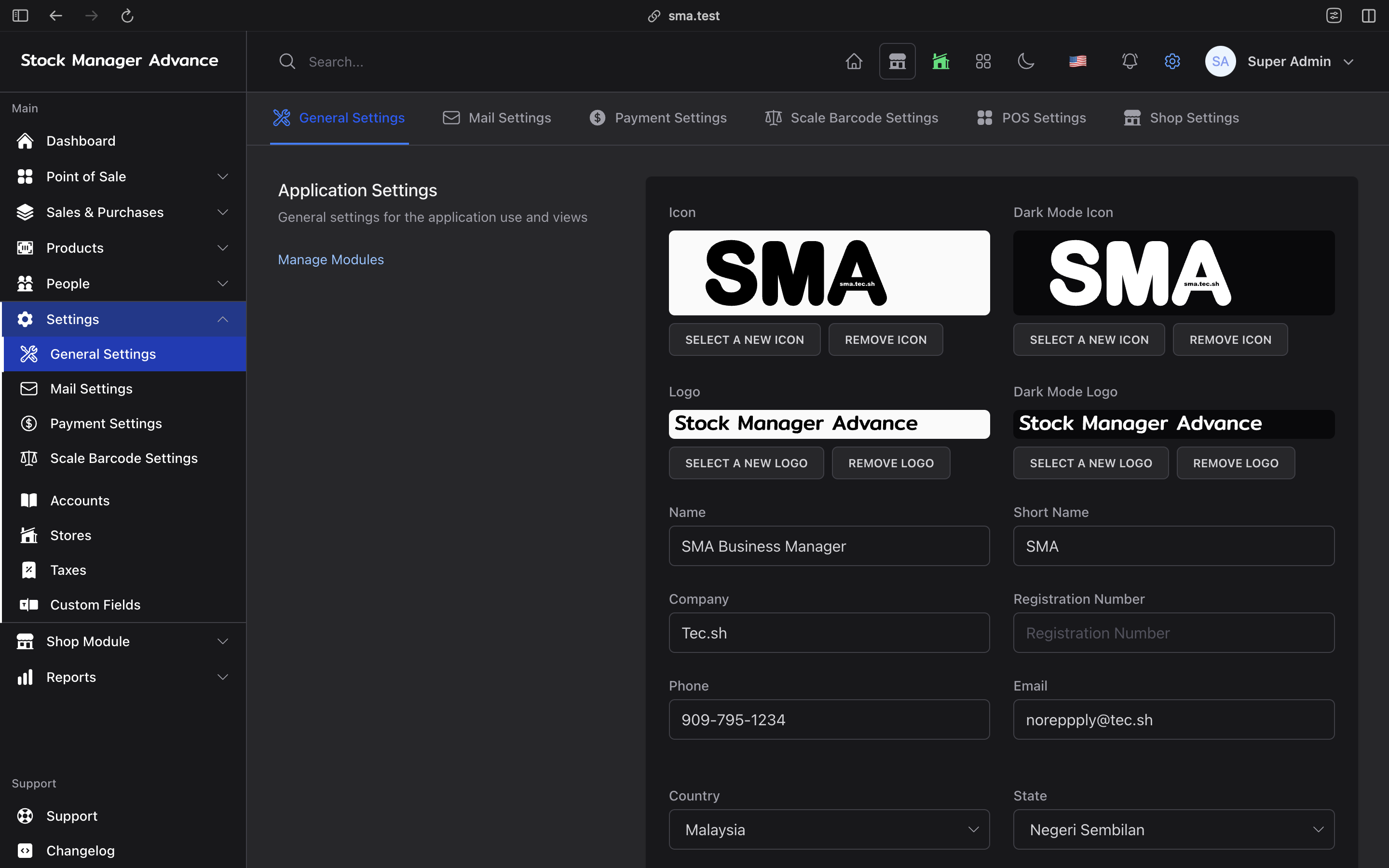Open the State dropdown Negeri Sembilan
The width and height of the screenshot is (1389, 868).
click(x=1174, y=829)
